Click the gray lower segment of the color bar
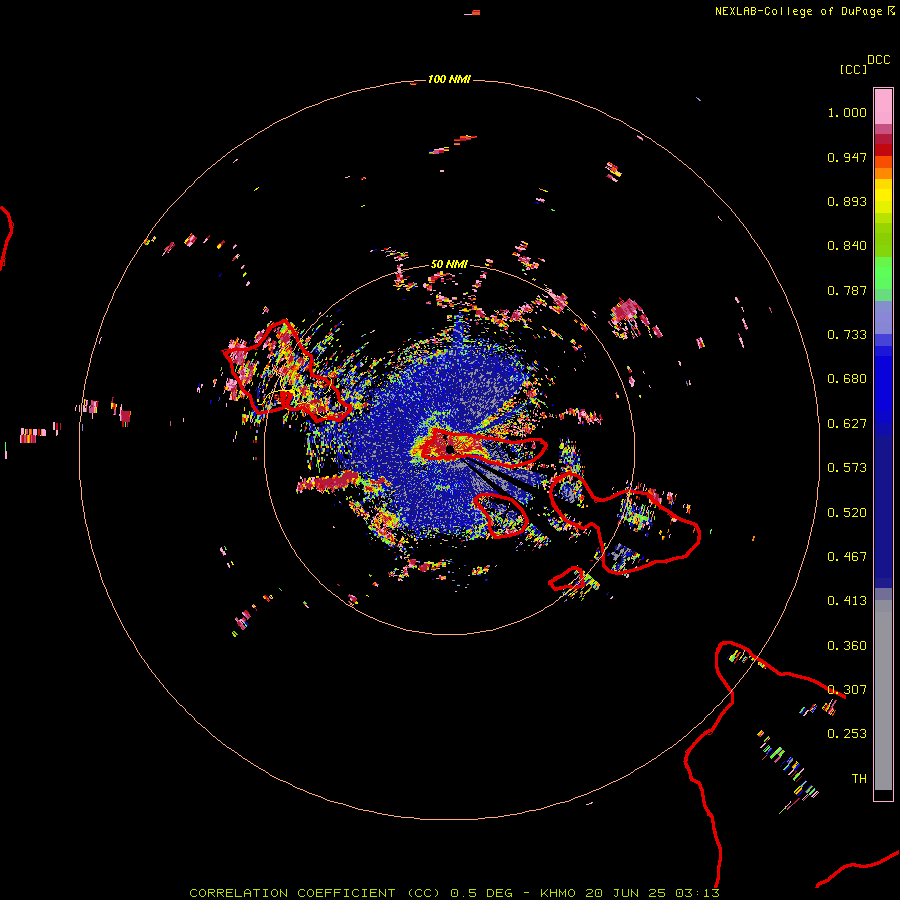The width and height of the screenshot is (900, 900). pos(883,695)
